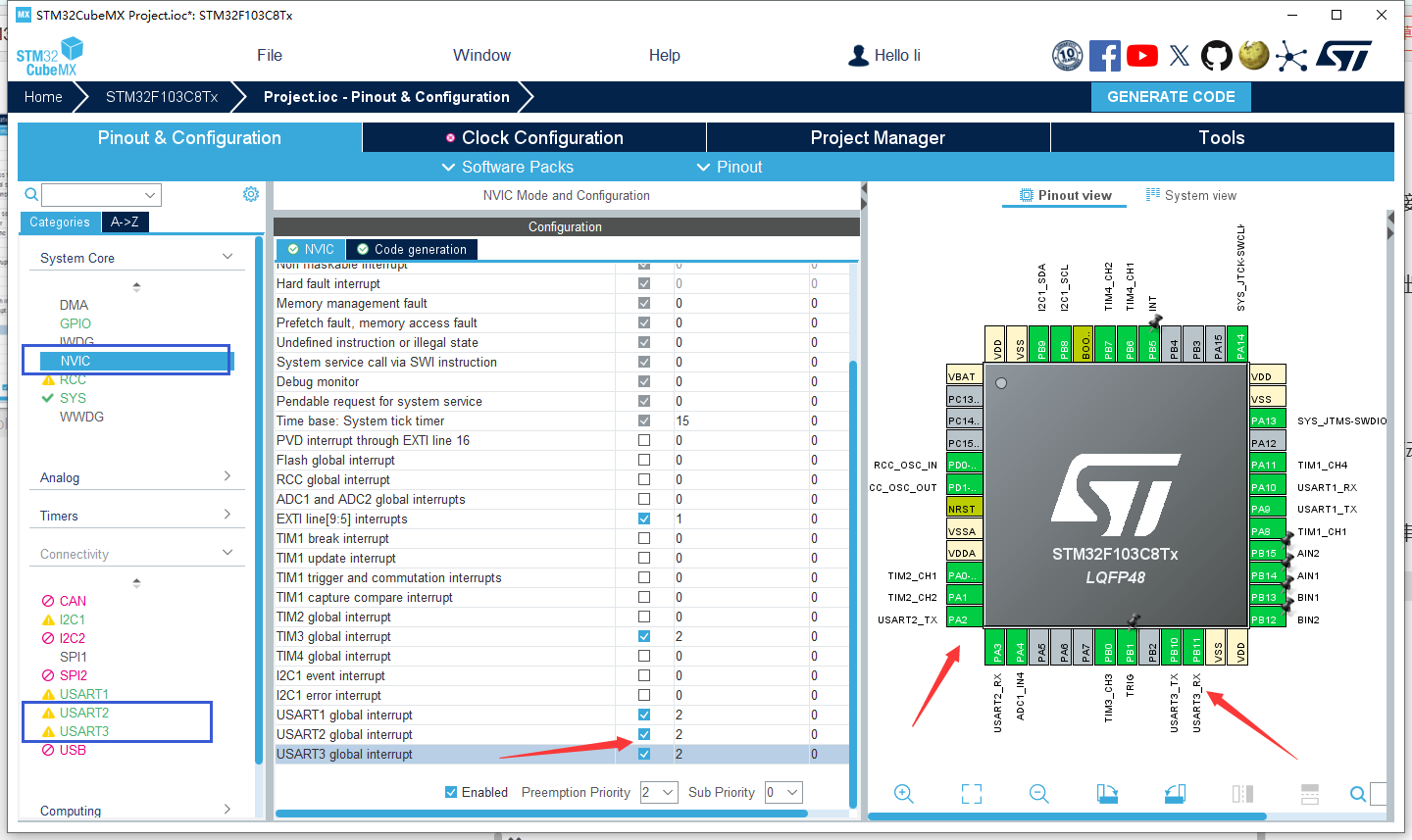Open the Sub Priority dropdown
Viewport: 1412px width, 840px height.
click(783, 792)
